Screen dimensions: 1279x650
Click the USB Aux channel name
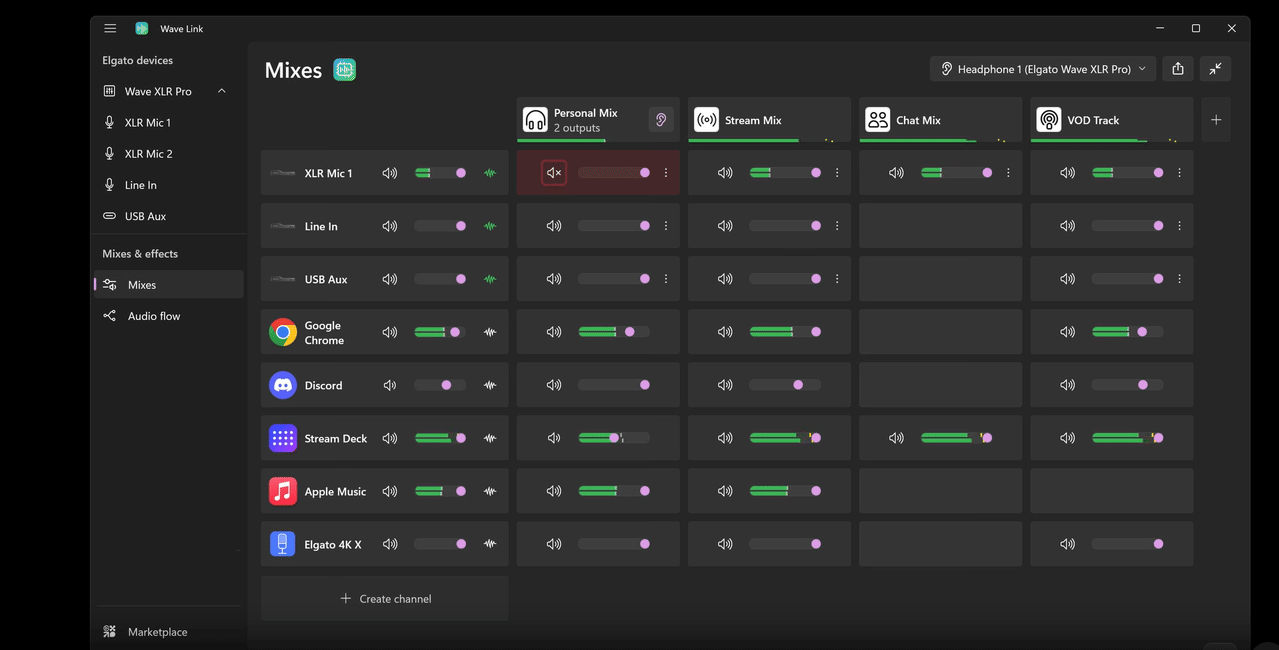coord(326,279)
